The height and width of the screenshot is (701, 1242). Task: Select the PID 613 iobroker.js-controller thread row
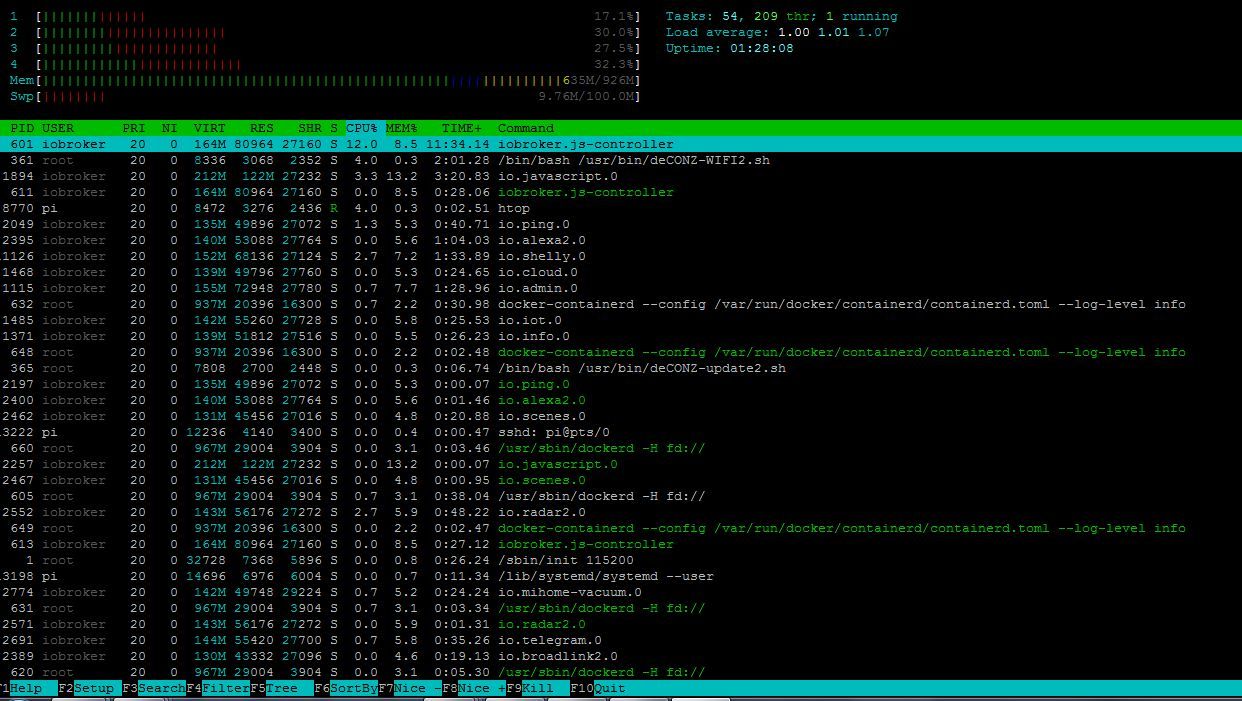coord(621,544)
